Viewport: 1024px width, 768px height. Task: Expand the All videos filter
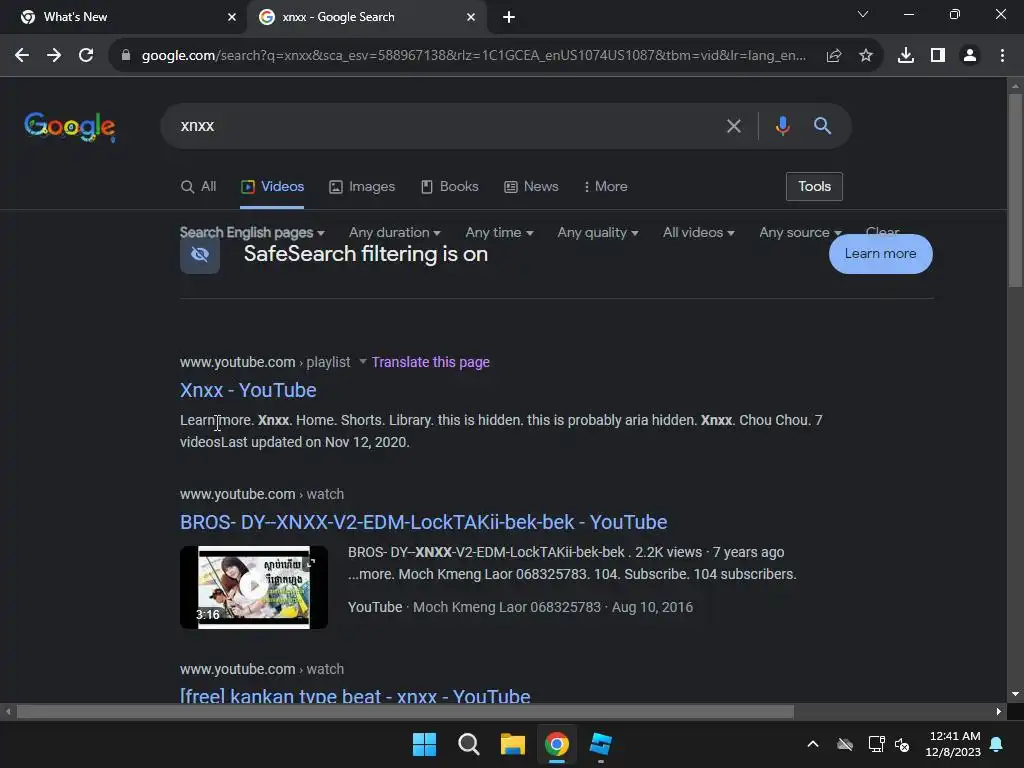tap(698, 232)
